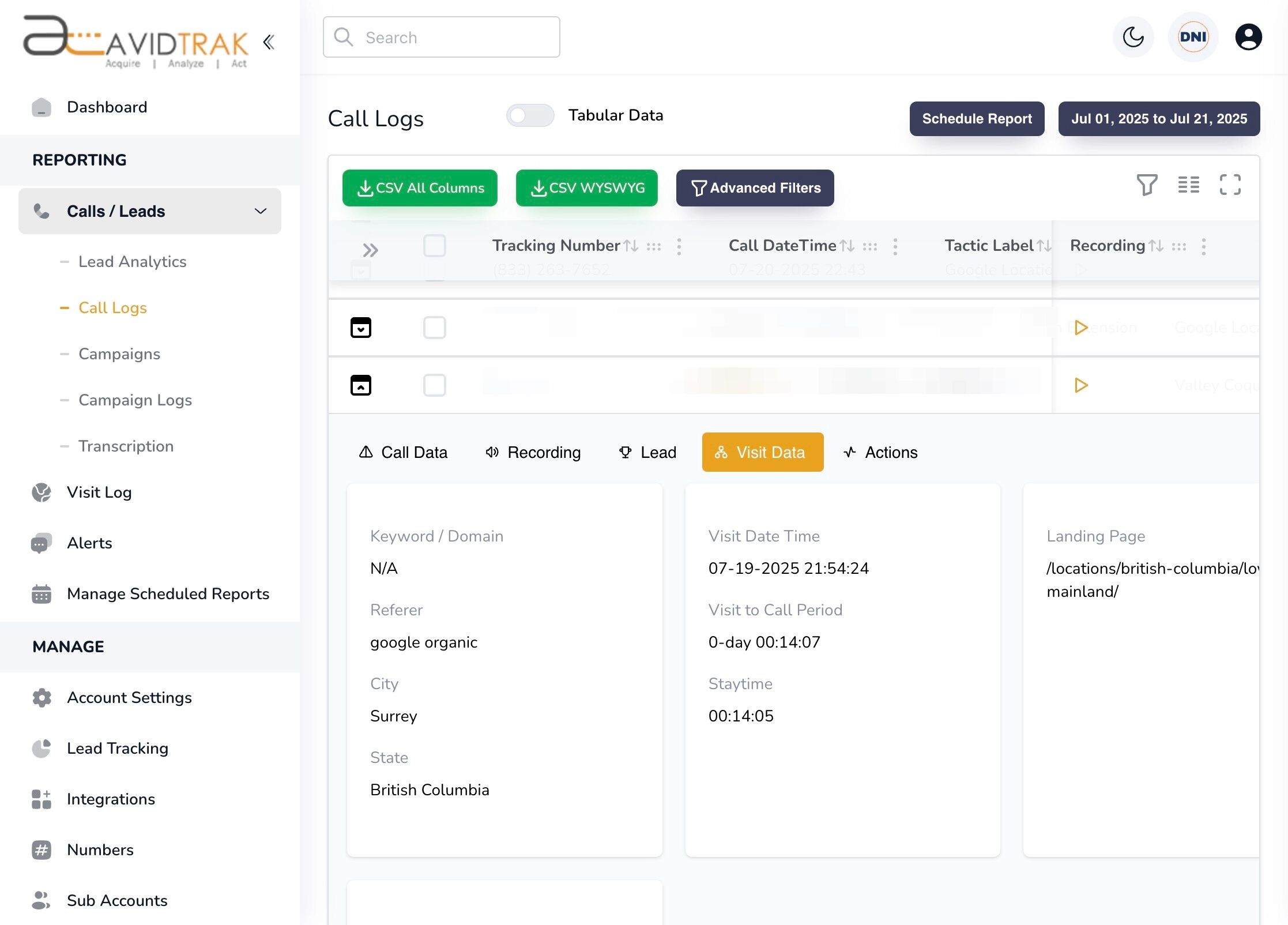Toggle dark mode with the moon icon

(x=1132, y=37)
